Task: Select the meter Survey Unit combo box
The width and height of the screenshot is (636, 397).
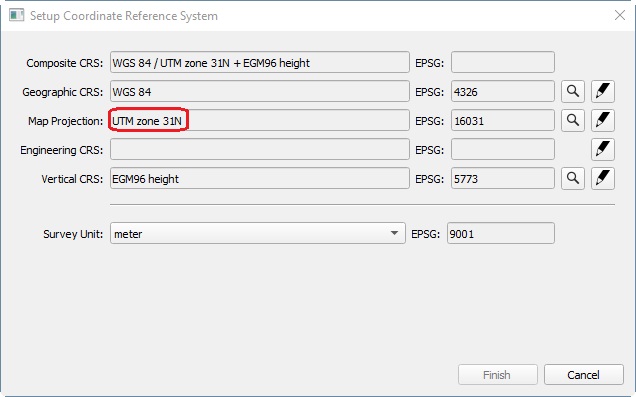Action: click(x=258, y=233)
